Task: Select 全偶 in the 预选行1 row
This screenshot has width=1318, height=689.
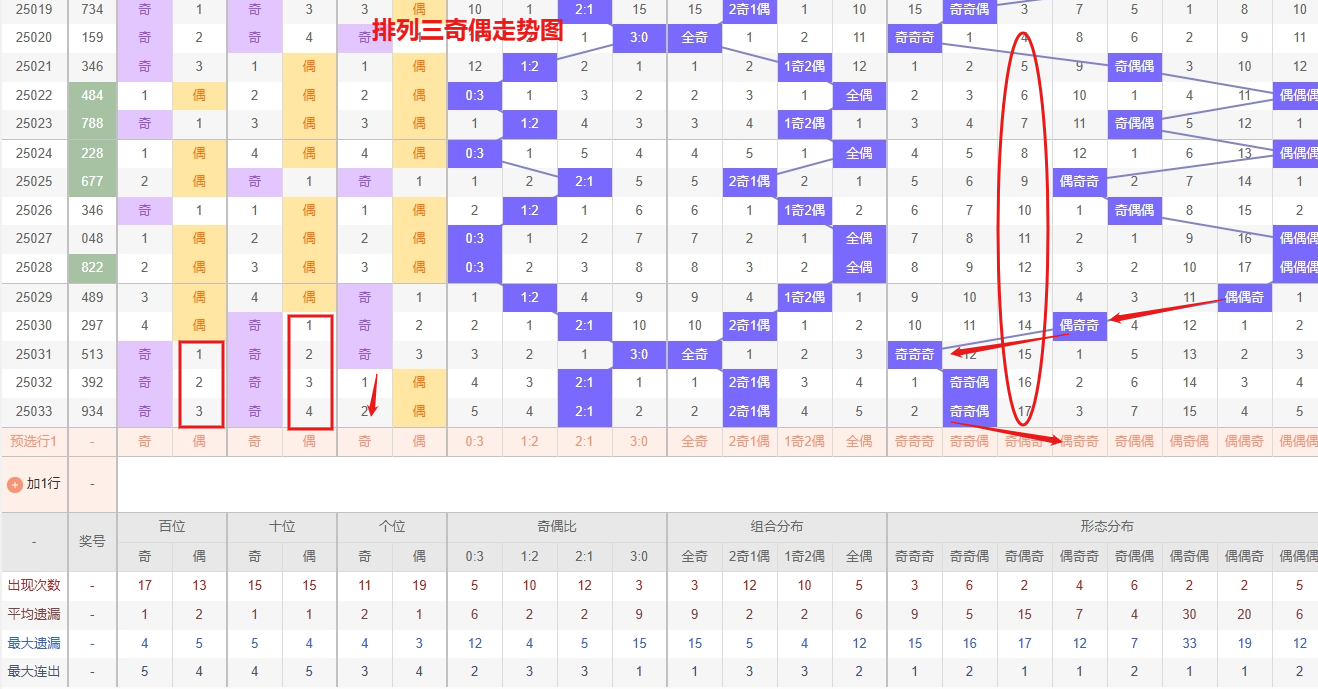Action: tap(859, 441)
